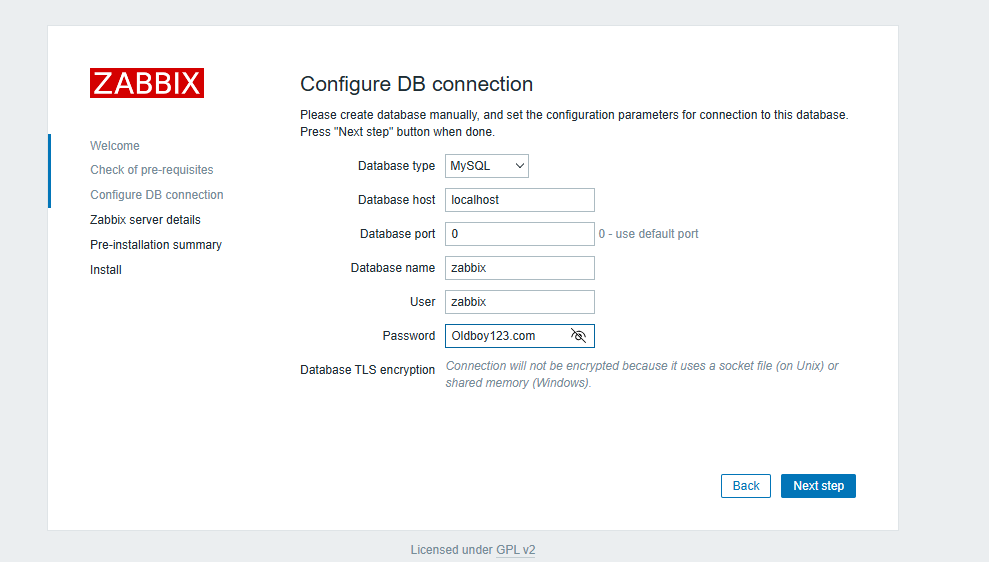Click the Password label

click(409, 336)
